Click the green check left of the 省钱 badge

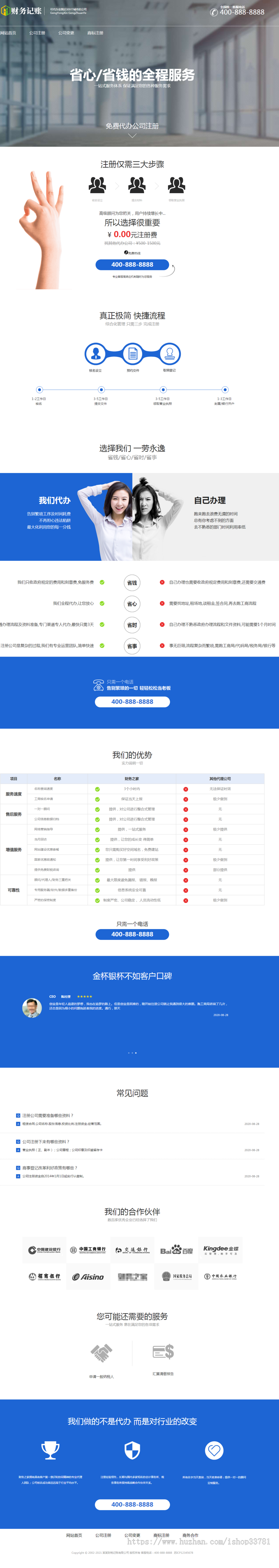tap(102, 583)
